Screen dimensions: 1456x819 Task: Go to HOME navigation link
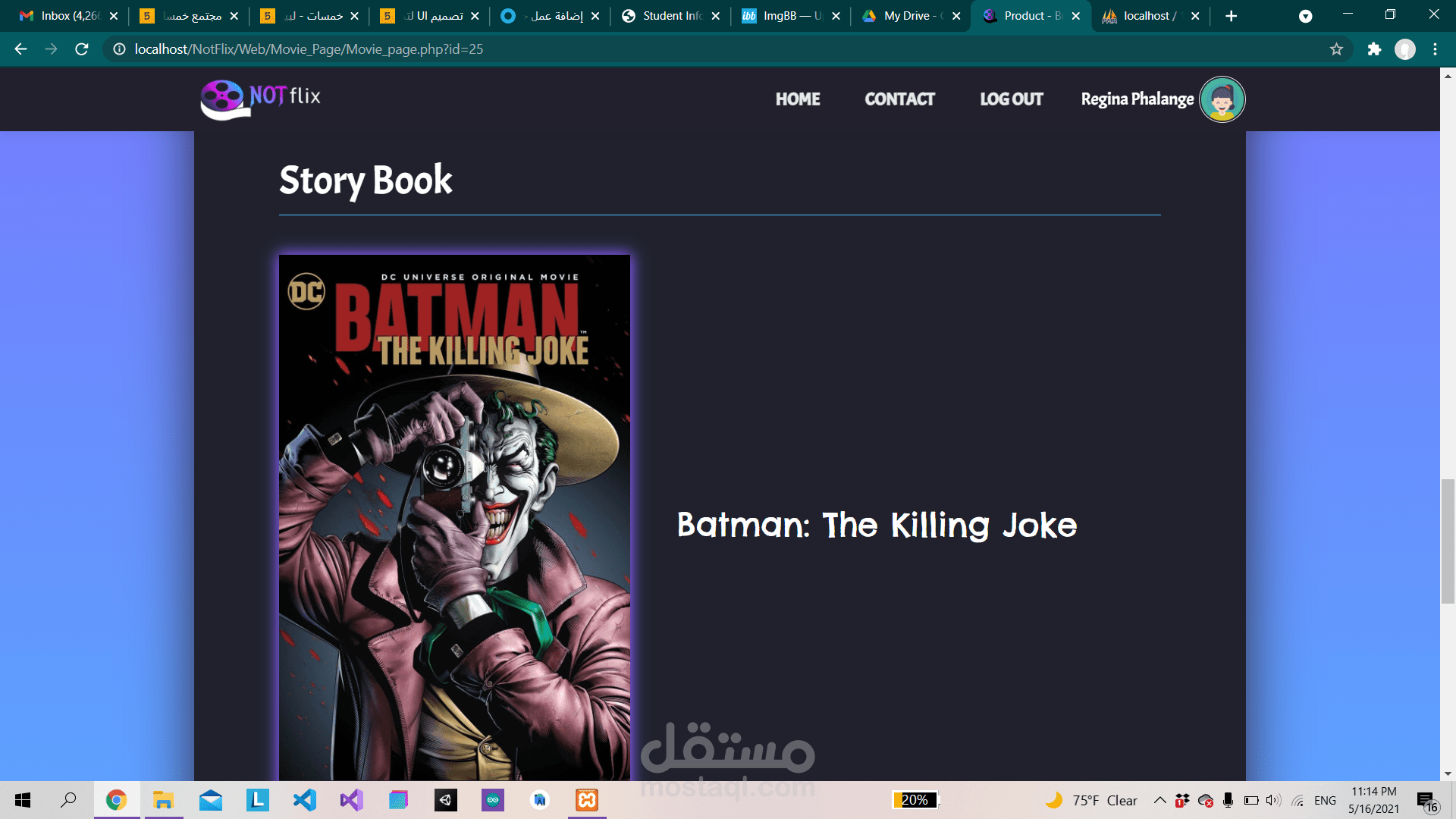(x=798, y=99)
